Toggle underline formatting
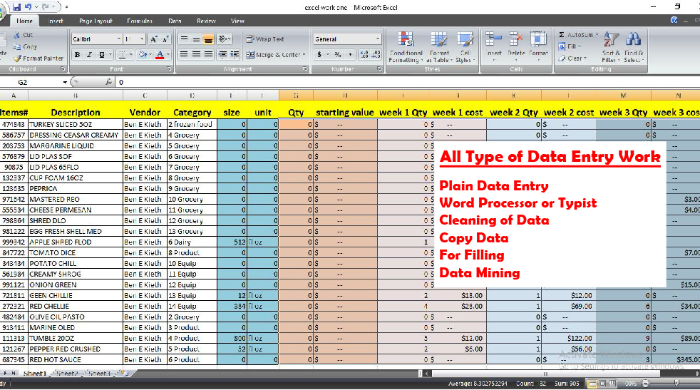Viewport: 700px width, 390px height. point(101,54)
